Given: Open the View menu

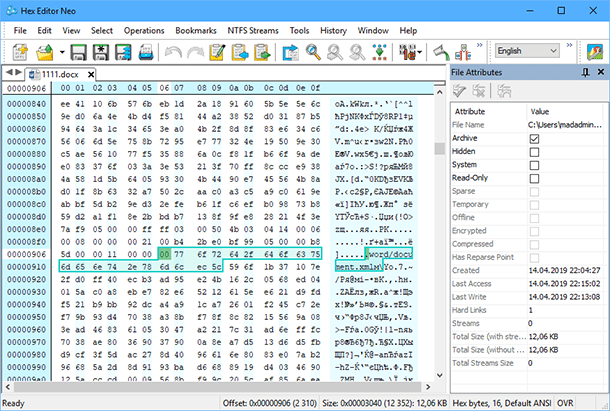Looking at the screenshot, I should (x=71, y=30).
